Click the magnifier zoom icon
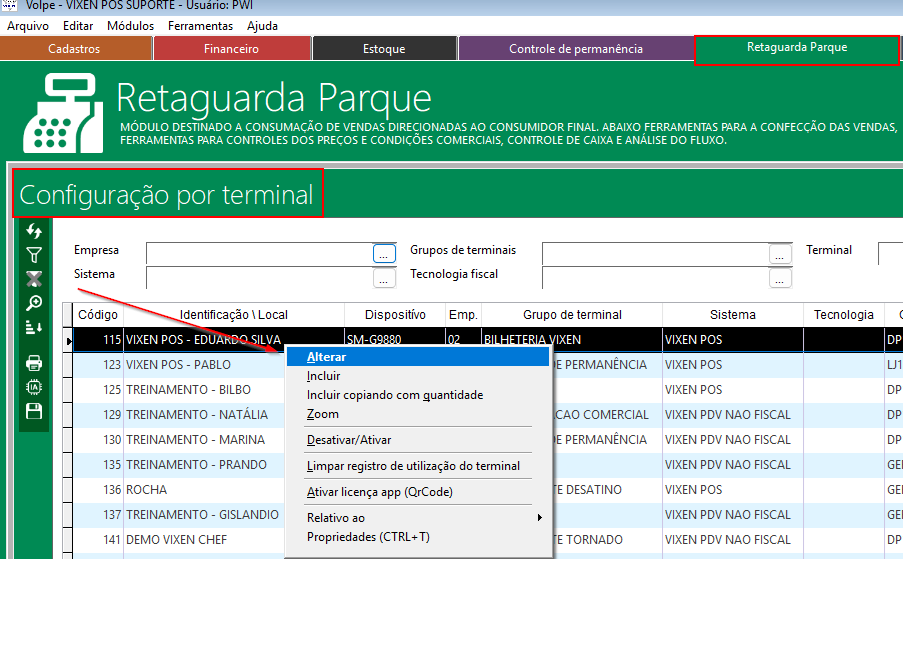Viewport: 903px width, 653px height. [34, 303]
